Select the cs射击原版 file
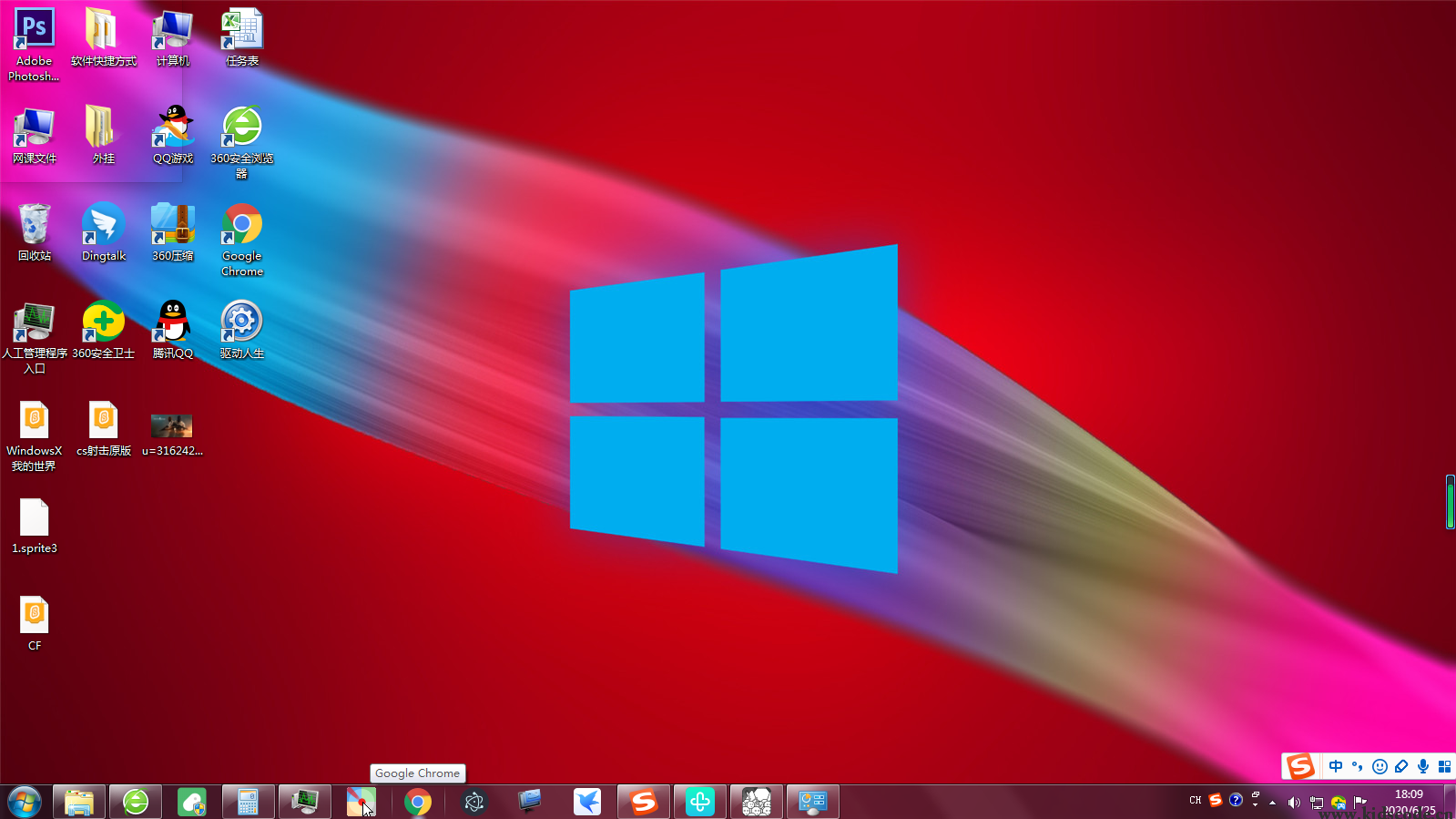The width and height of the screenshot is (1456, 819). tap(103, 428)
